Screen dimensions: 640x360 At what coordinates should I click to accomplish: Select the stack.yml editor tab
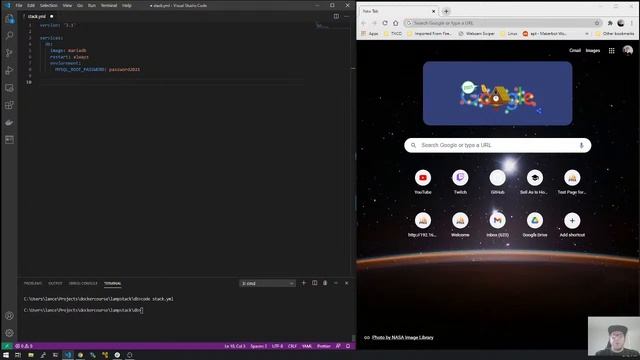(x=37, y=16)
